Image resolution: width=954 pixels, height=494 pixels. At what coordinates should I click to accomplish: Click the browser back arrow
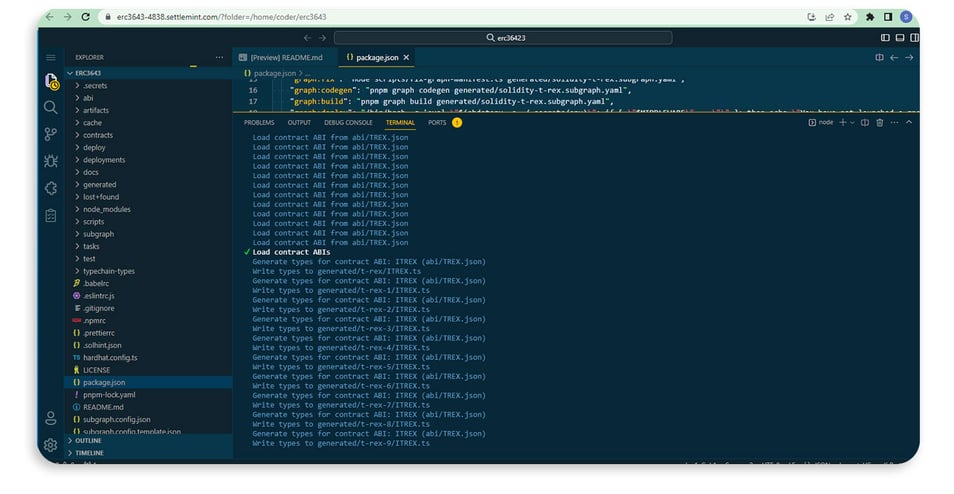[50, 17]
